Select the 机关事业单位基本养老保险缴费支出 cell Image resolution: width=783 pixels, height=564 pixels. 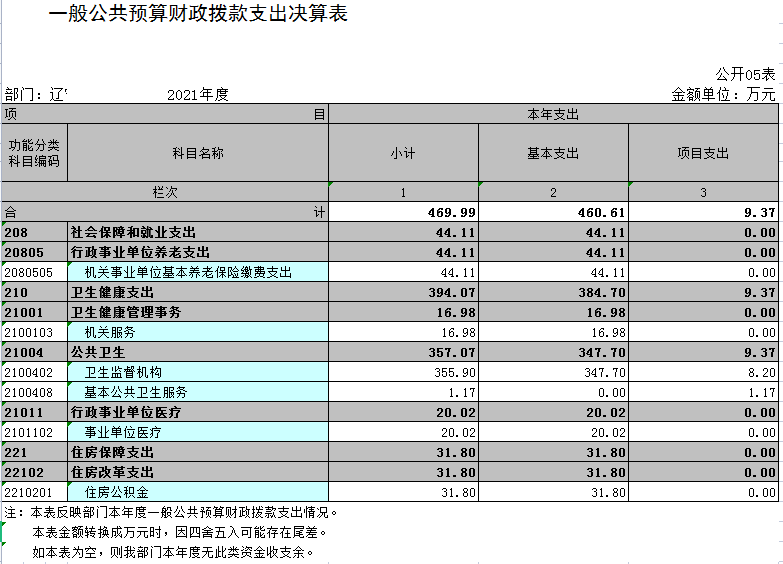point(198,272)
